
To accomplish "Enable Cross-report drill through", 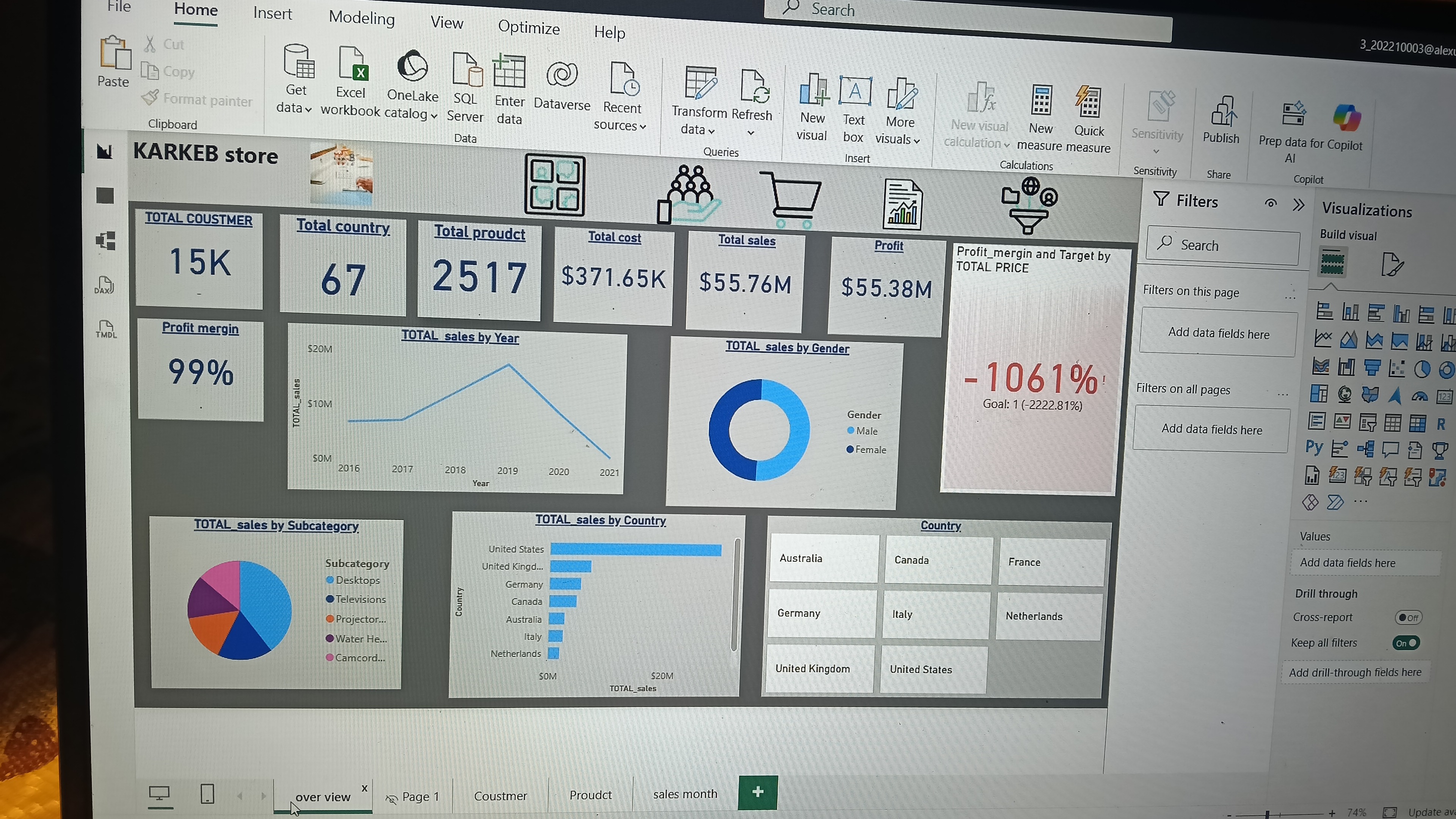I will (x=1408, y=617).
